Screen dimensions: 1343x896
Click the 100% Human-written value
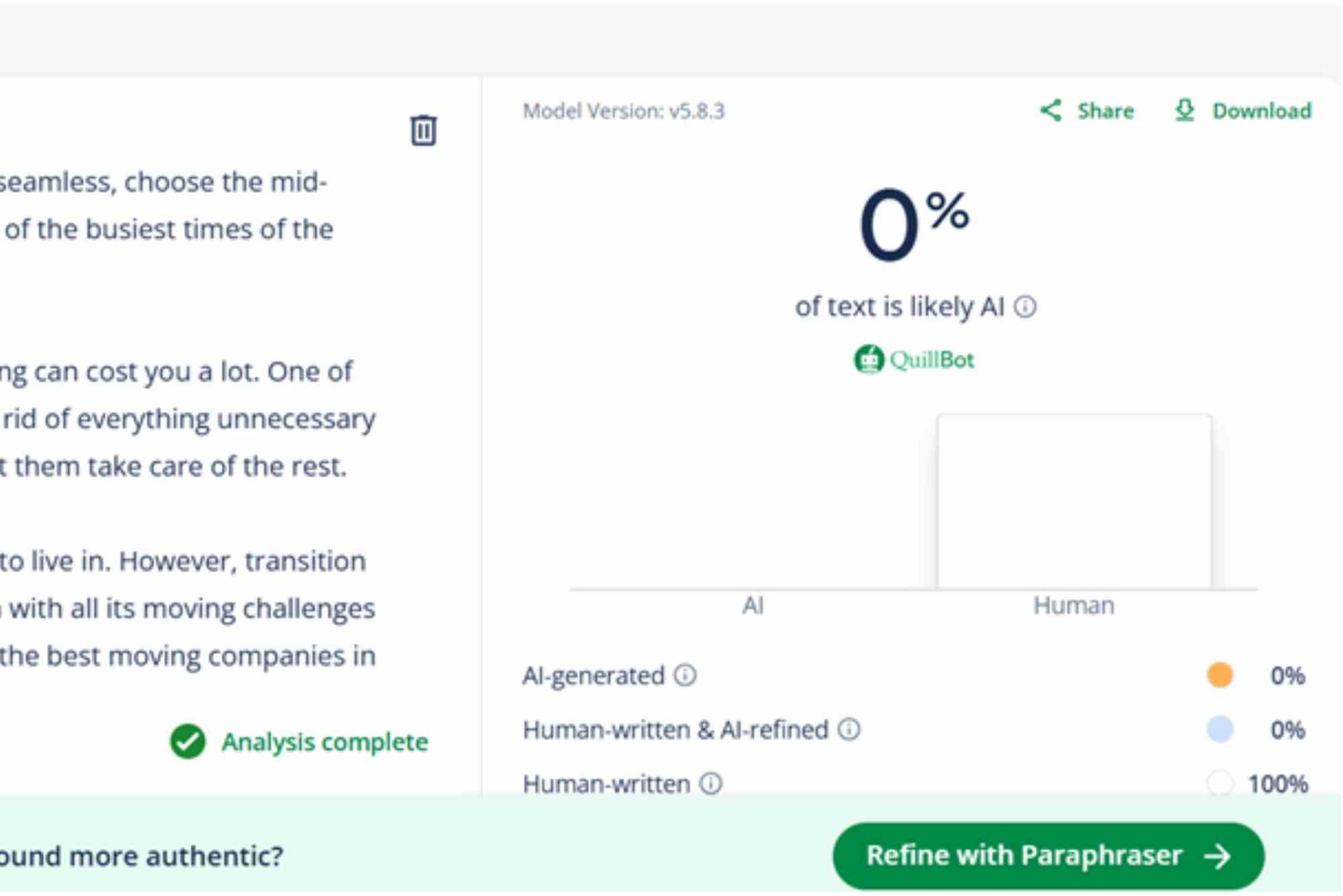(1278, 784)
